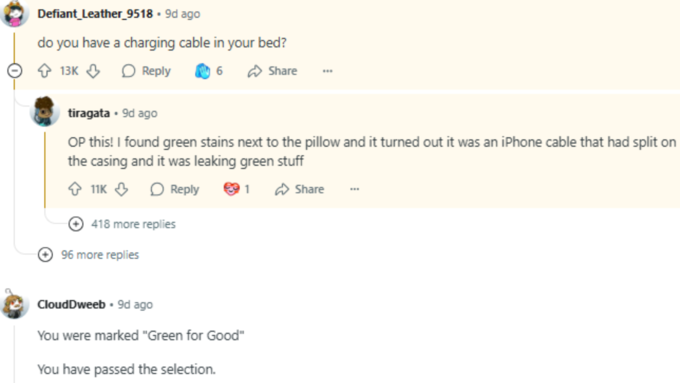Open Defiant_Leather_9518 username link

pos(95,14)
